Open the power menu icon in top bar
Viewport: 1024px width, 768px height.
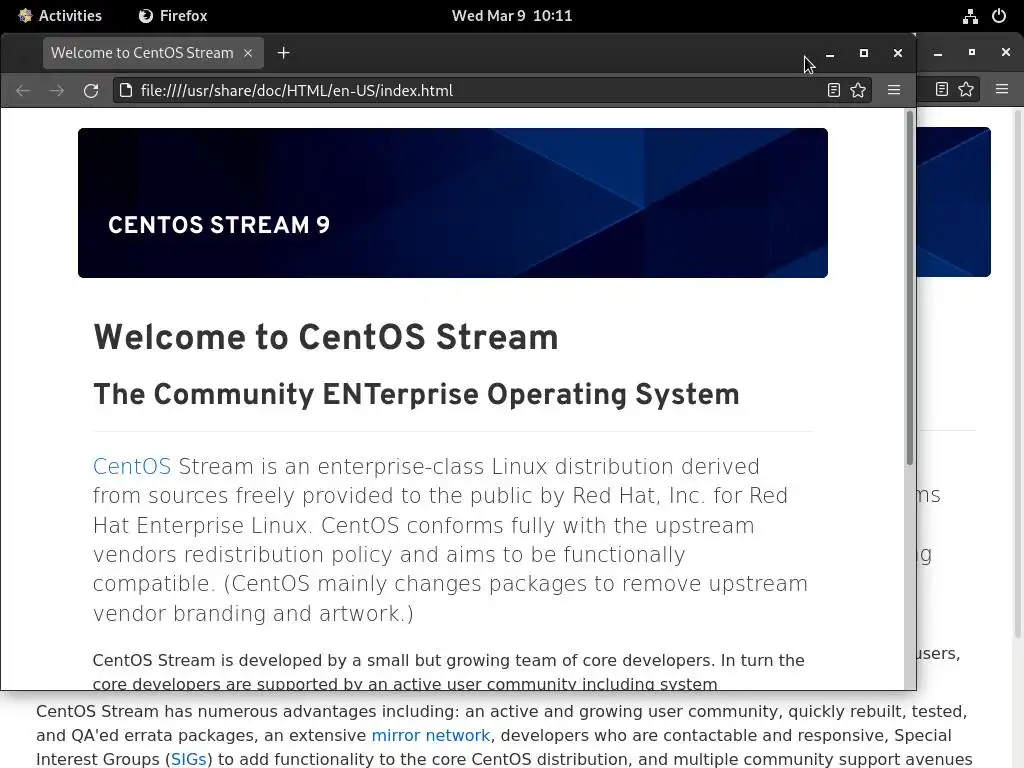999,16
